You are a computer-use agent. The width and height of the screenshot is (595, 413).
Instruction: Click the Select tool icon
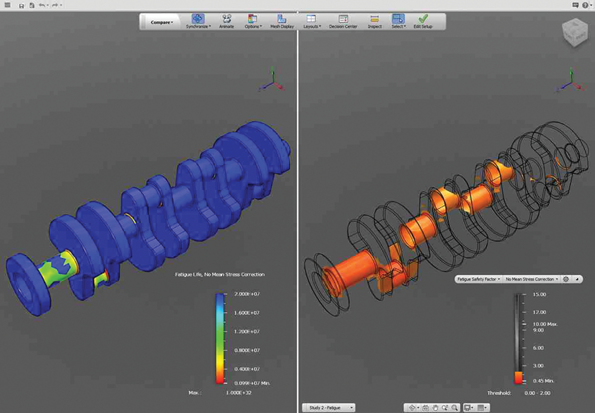(398, 19)
